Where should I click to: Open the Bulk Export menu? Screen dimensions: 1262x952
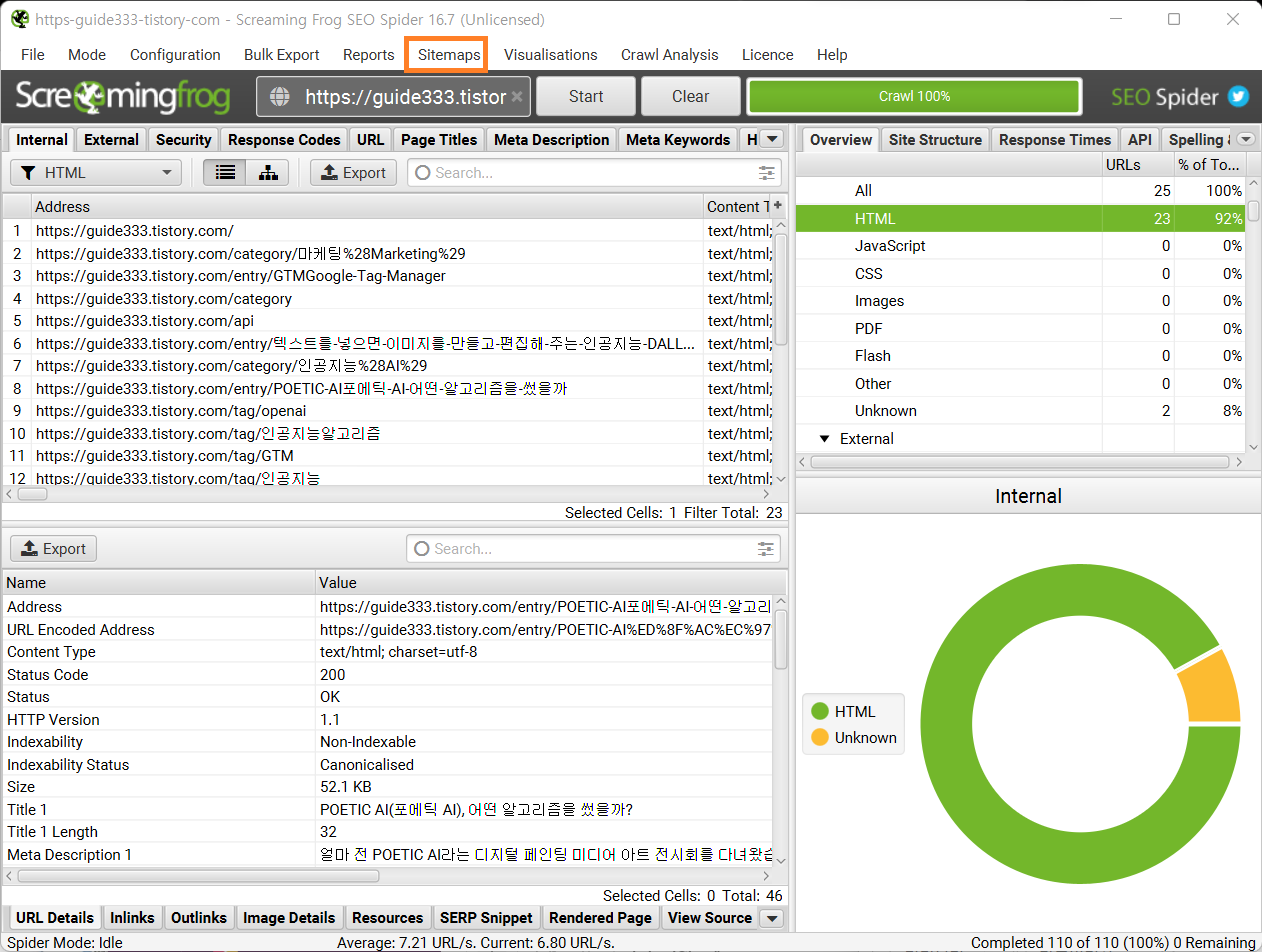tap(282, 55)
